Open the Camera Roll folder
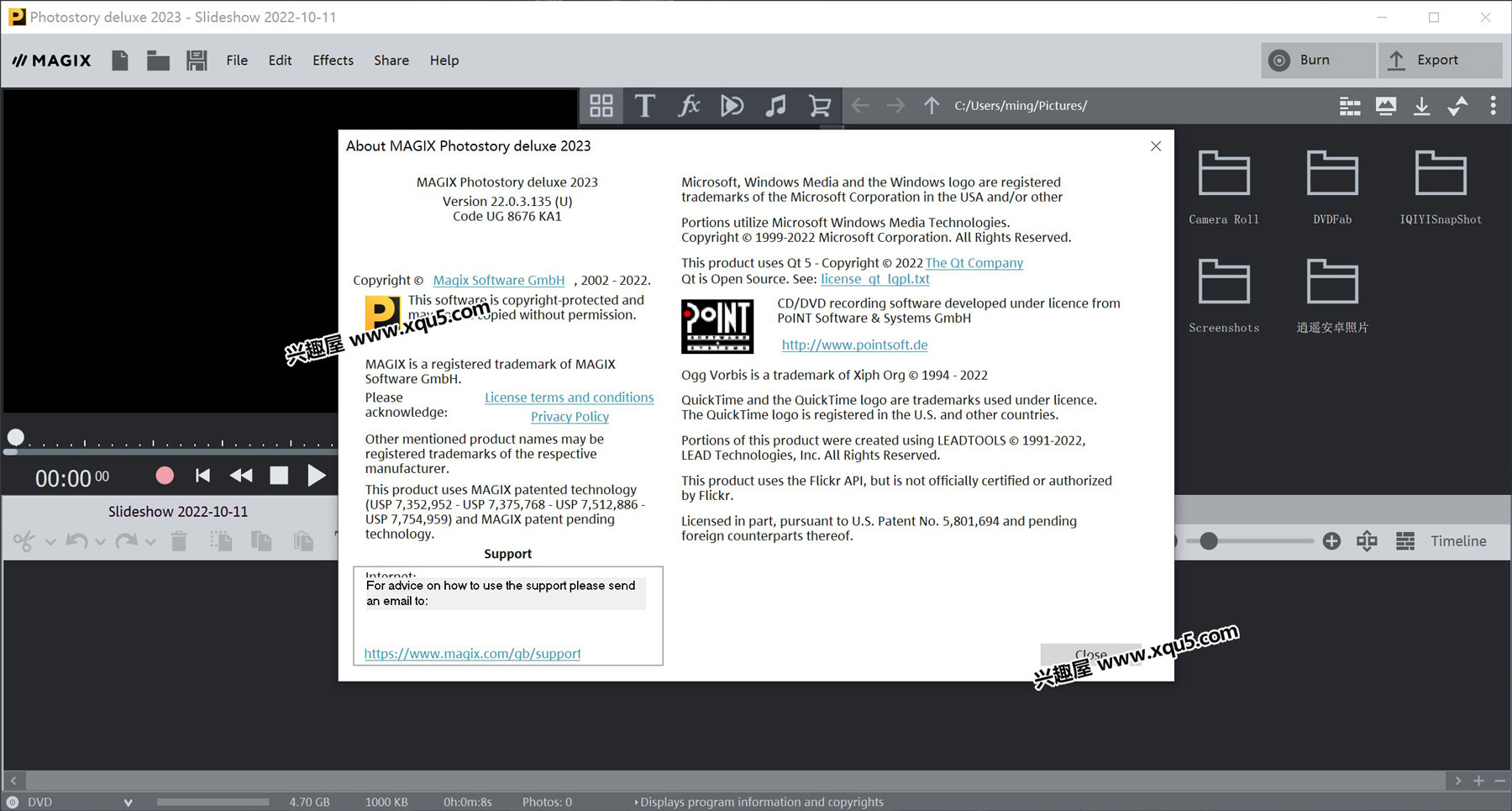The height and width of the screenshot is (811, 1512). pyautogui.click(x=1224, y=187)
